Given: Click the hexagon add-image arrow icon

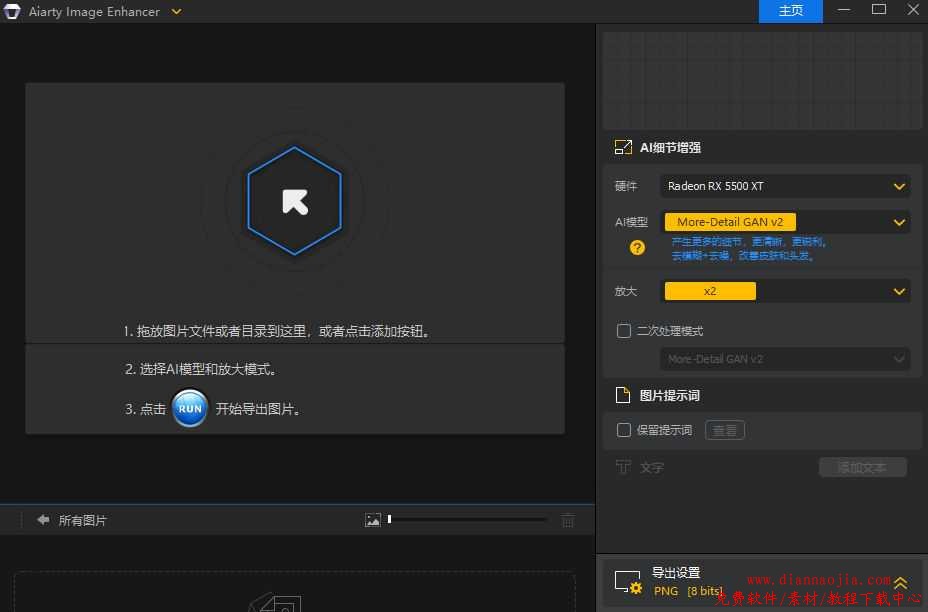Looking at the screenshot, I should 295,201.
